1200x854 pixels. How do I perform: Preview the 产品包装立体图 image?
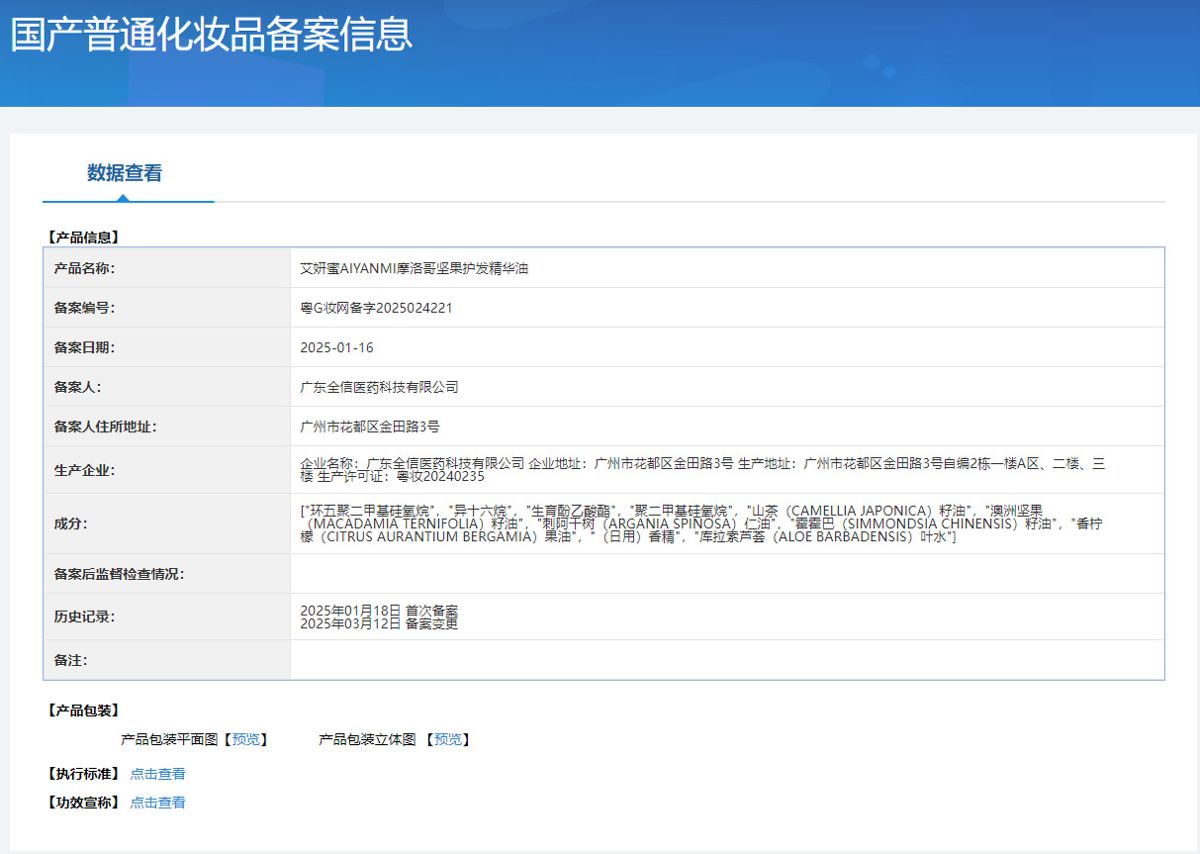point(448,739)
